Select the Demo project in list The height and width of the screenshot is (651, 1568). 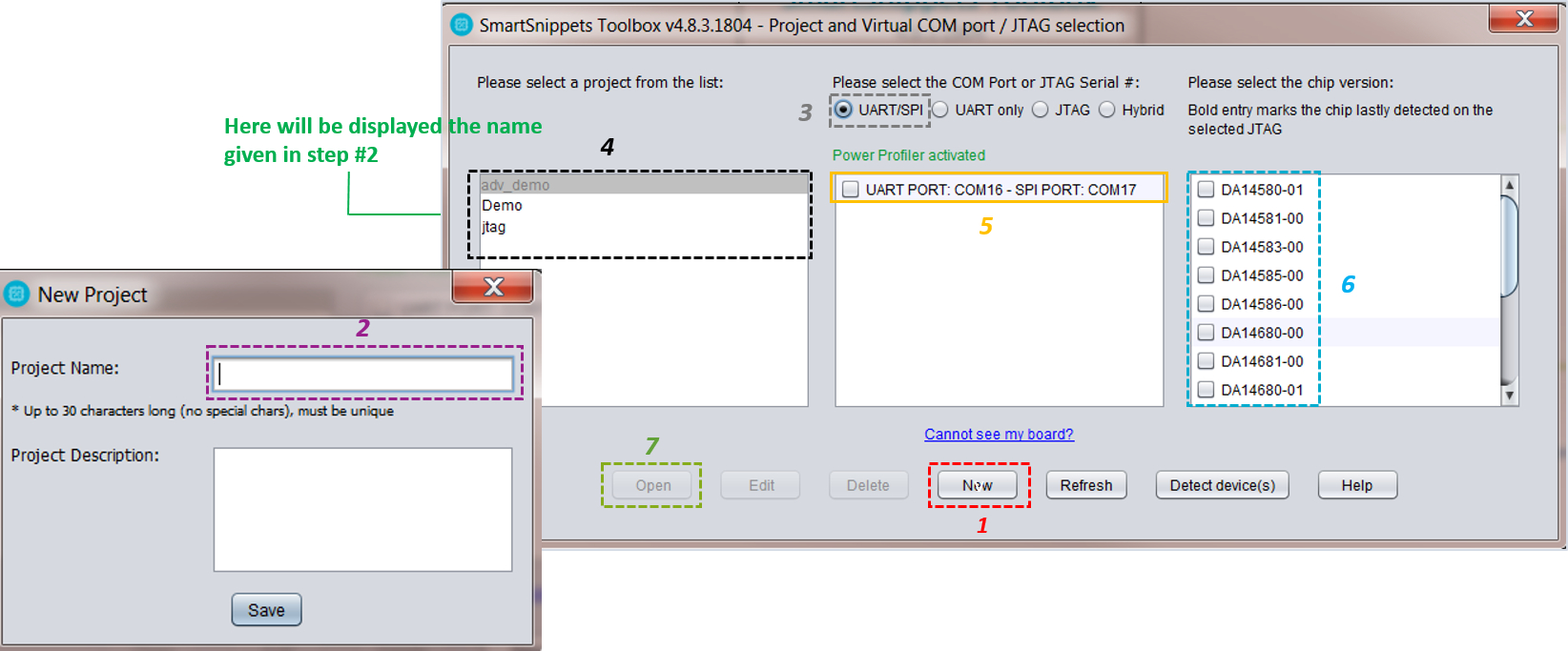[x=503, y=206]
